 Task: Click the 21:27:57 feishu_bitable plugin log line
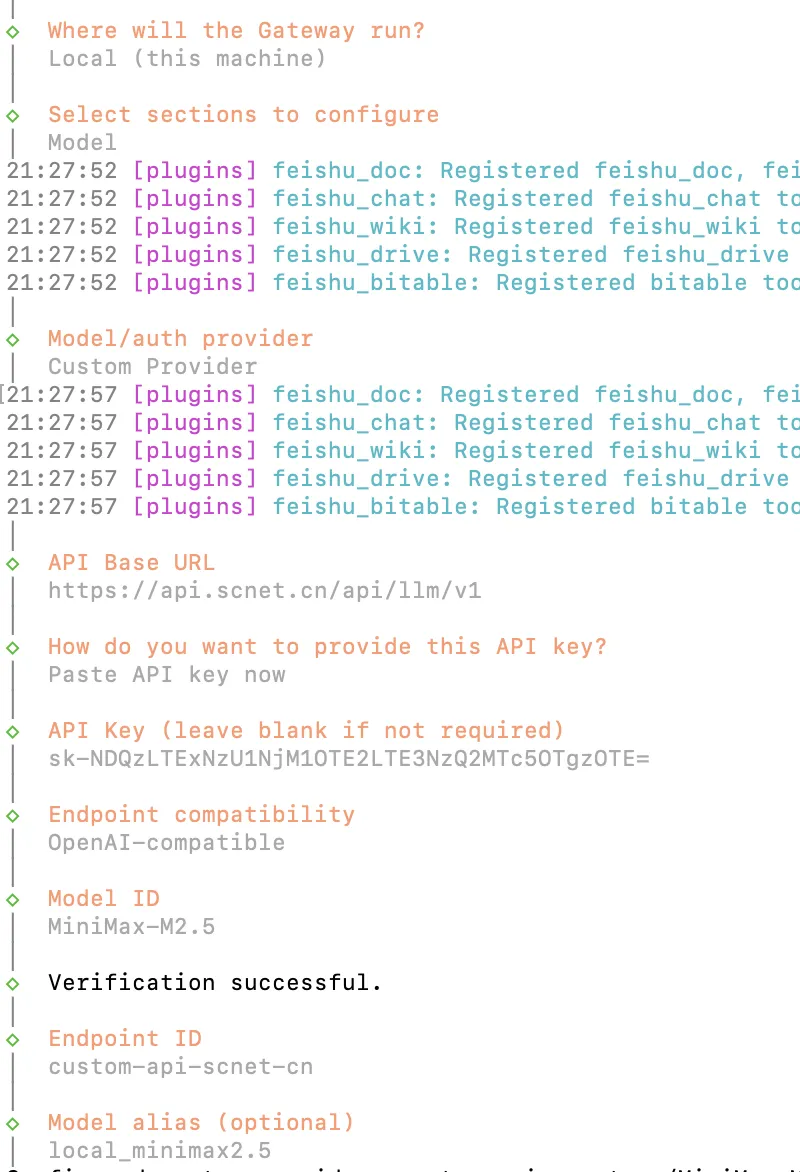coord(400,507)
